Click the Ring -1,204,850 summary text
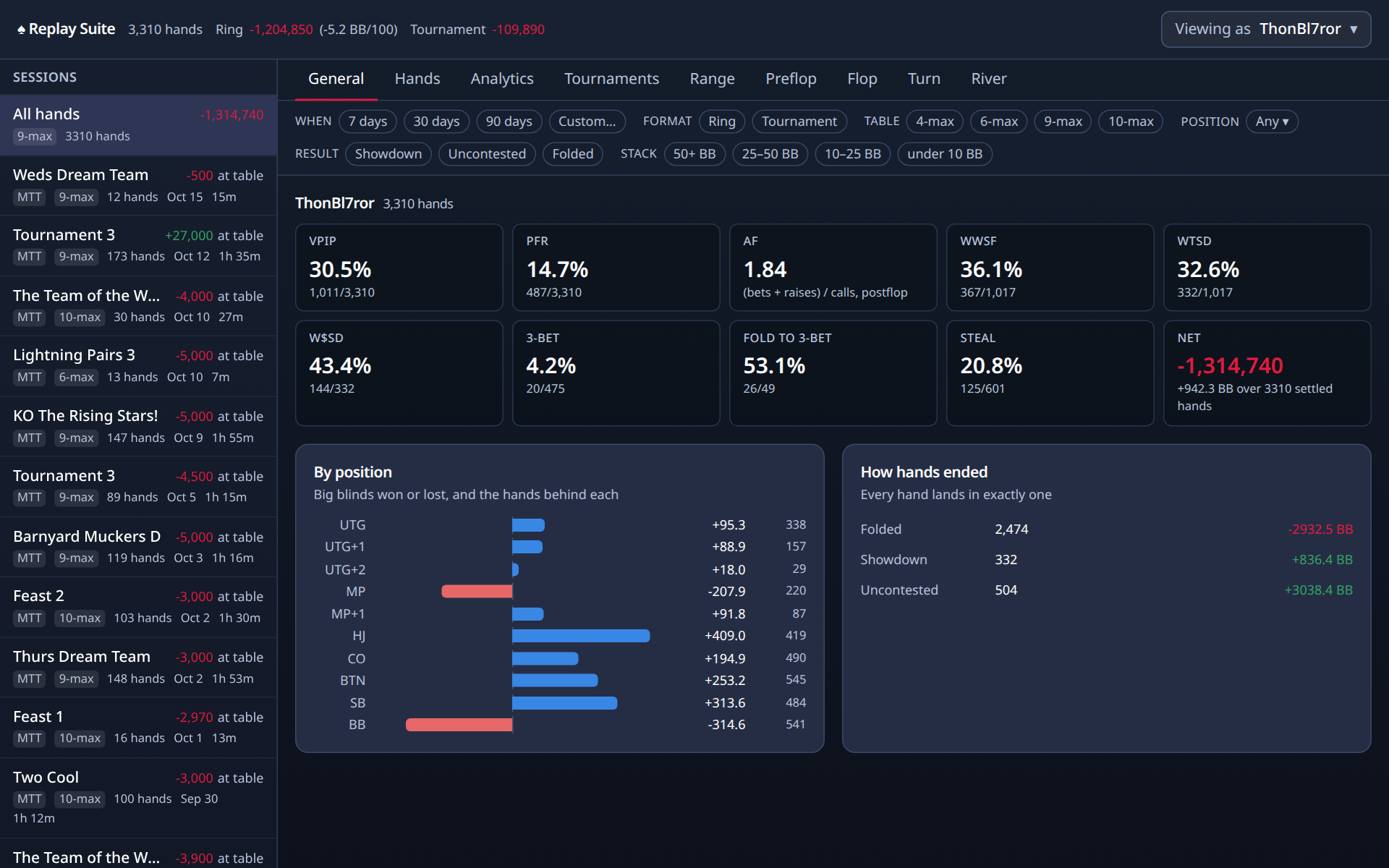Viewport: 1389px width, 868px height. coord(264,30)
